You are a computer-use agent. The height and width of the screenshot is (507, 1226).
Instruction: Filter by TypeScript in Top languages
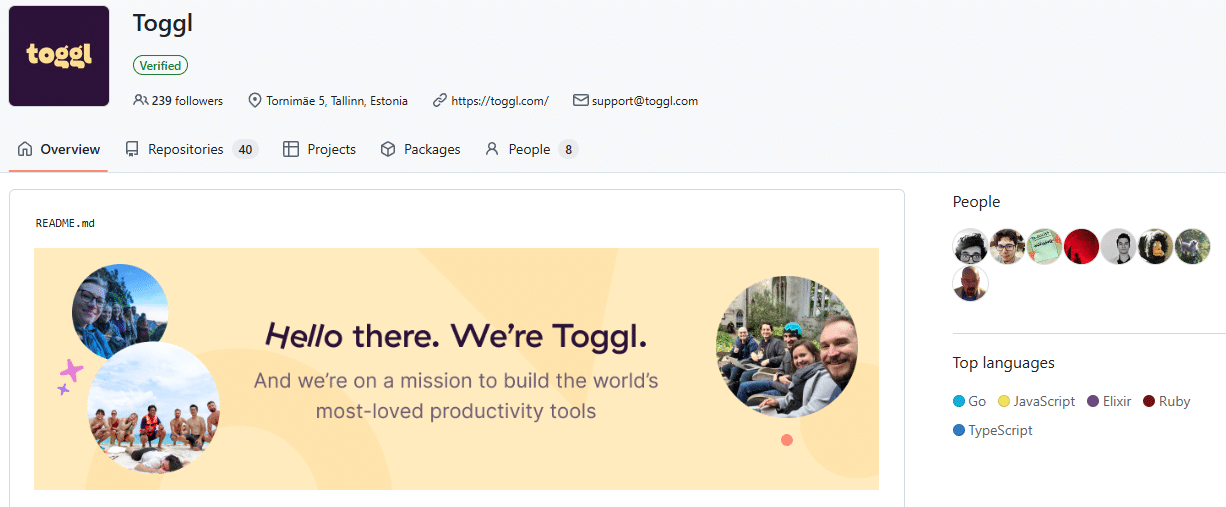pos(1000,430)
